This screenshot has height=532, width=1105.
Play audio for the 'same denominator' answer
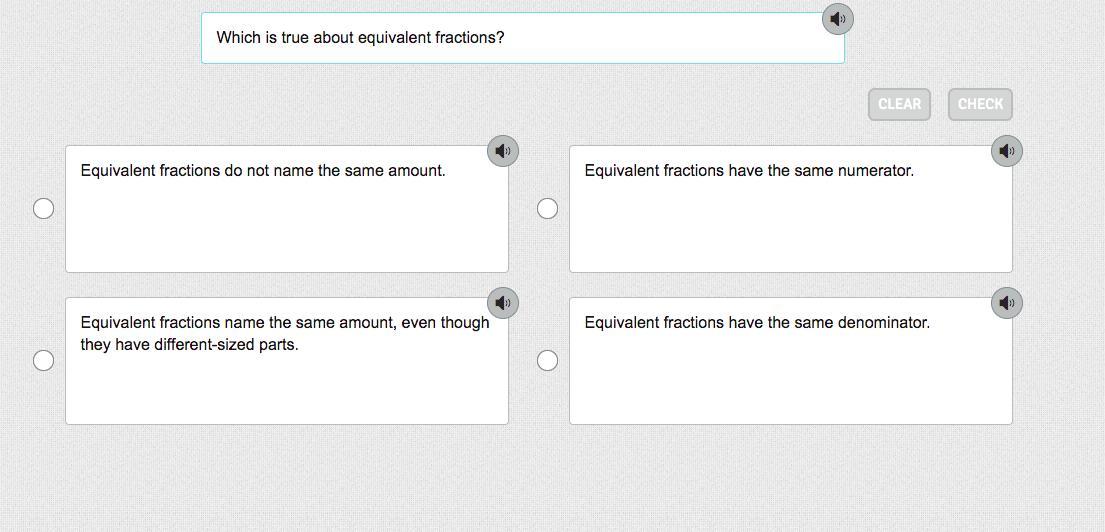pyautogui.click(x=1007, y=303)
